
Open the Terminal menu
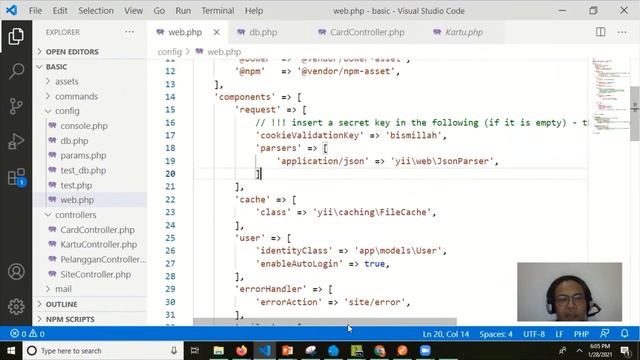[x=218, y=11]
